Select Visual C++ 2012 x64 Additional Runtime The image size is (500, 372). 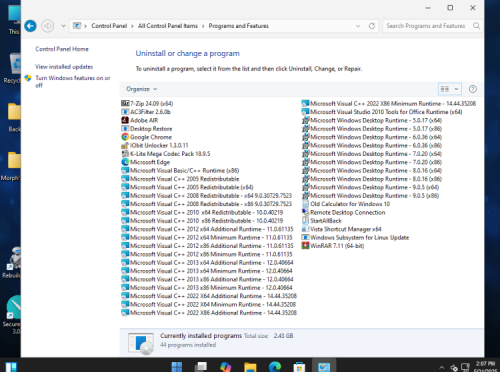tap(207, 229)
